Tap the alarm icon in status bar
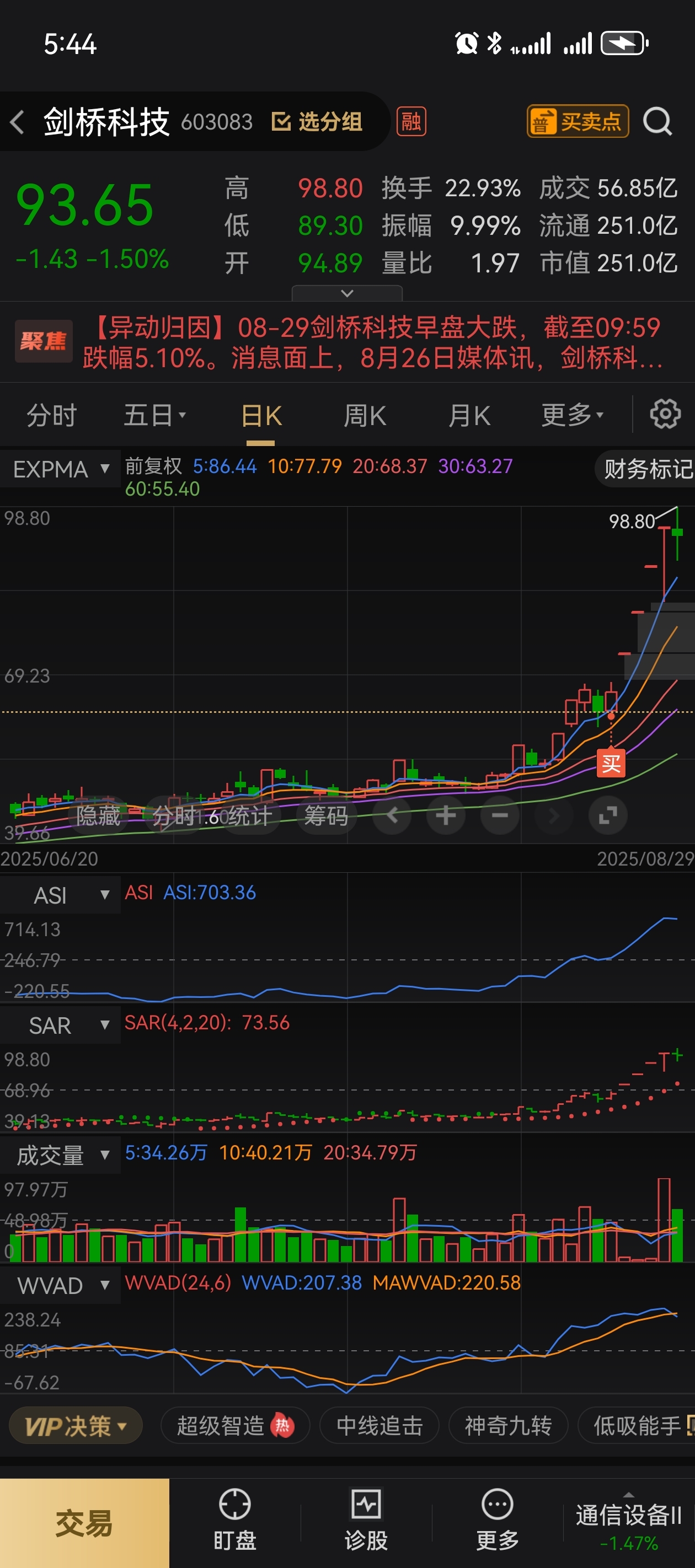The width and height of the screenshot is (695, 1568). (x=467, y=43)
